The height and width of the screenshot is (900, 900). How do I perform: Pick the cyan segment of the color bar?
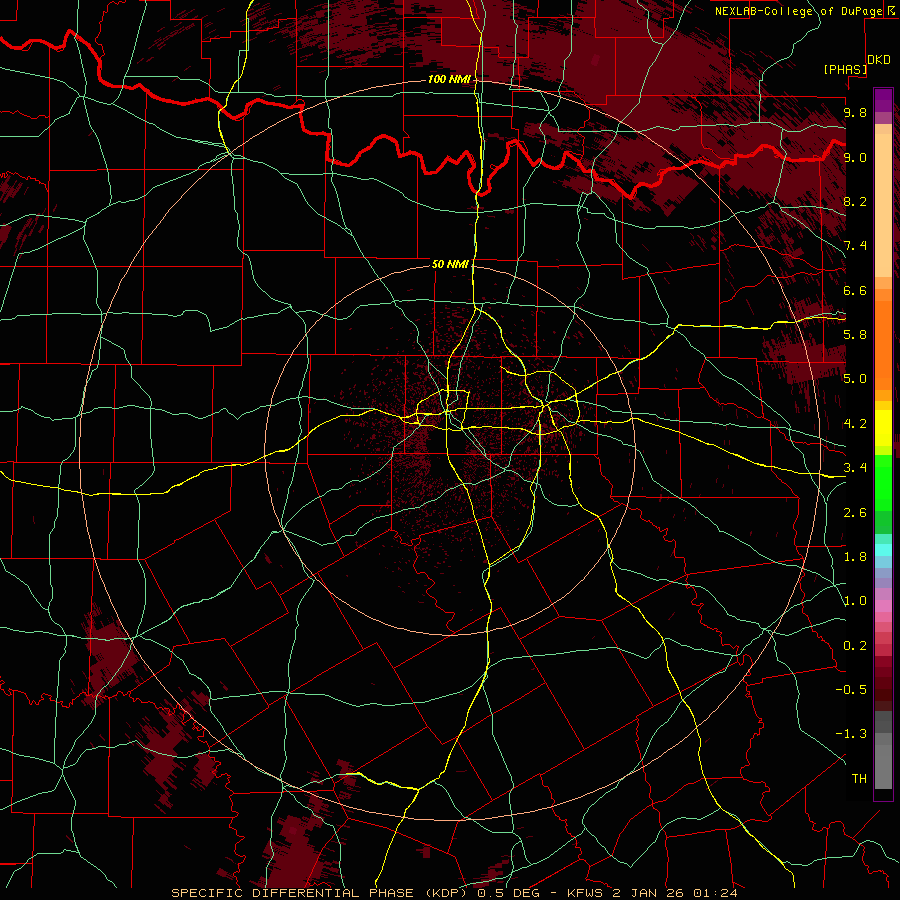(x=883, y=550)
